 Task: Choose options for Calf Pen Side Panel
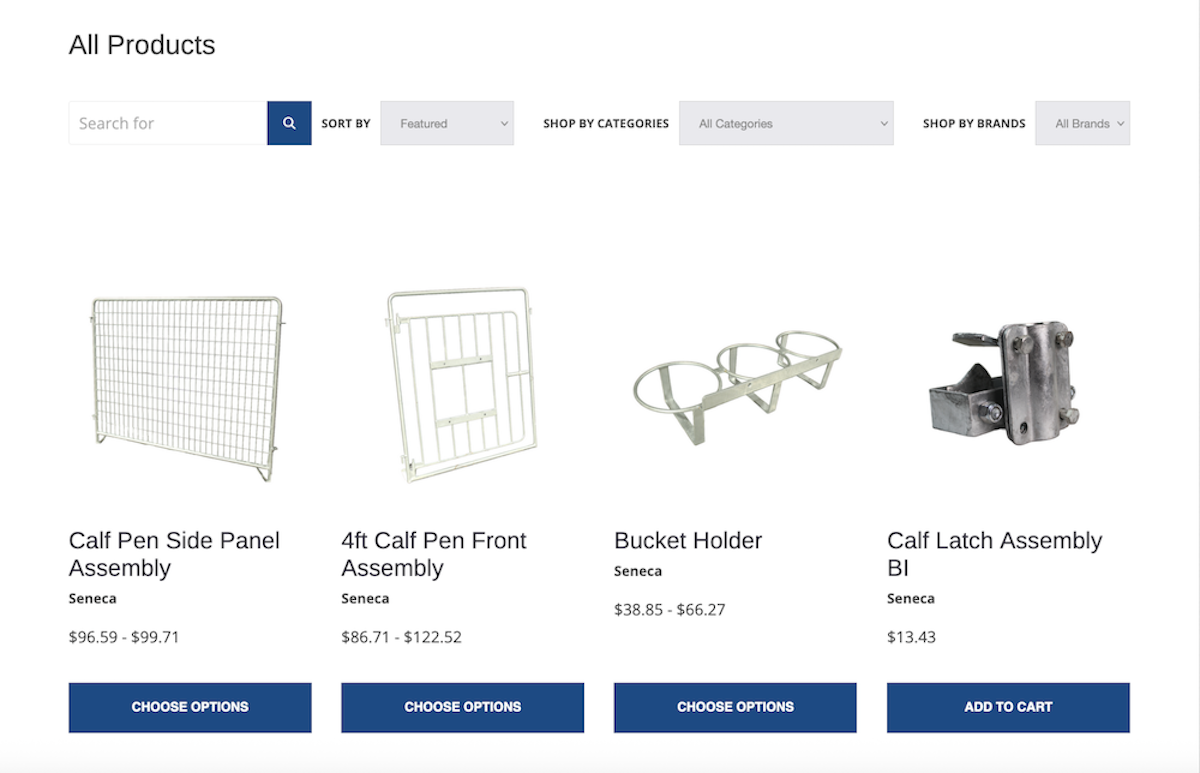(x=190, y=707)
